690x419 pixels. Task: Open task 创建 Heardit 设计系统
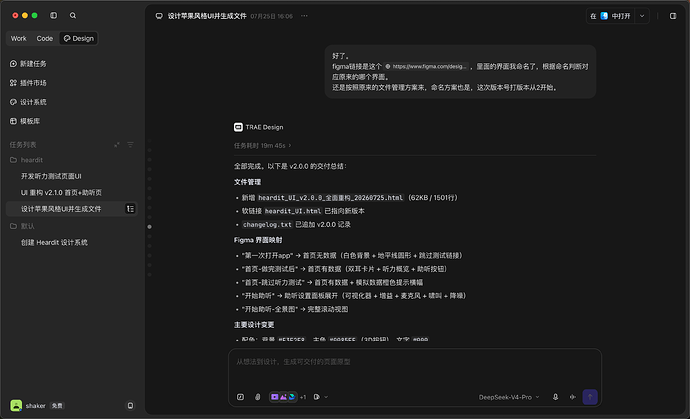click(54, 243)
